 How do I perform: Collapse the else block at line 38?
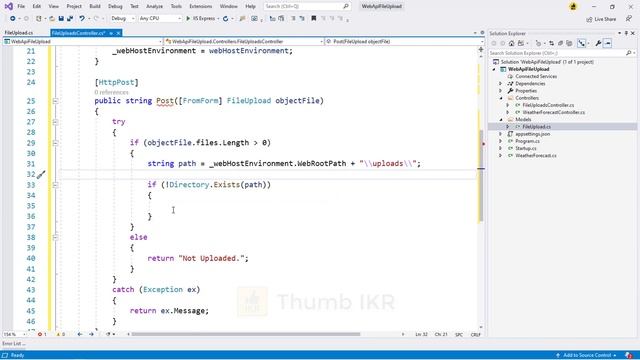[55, 237]
